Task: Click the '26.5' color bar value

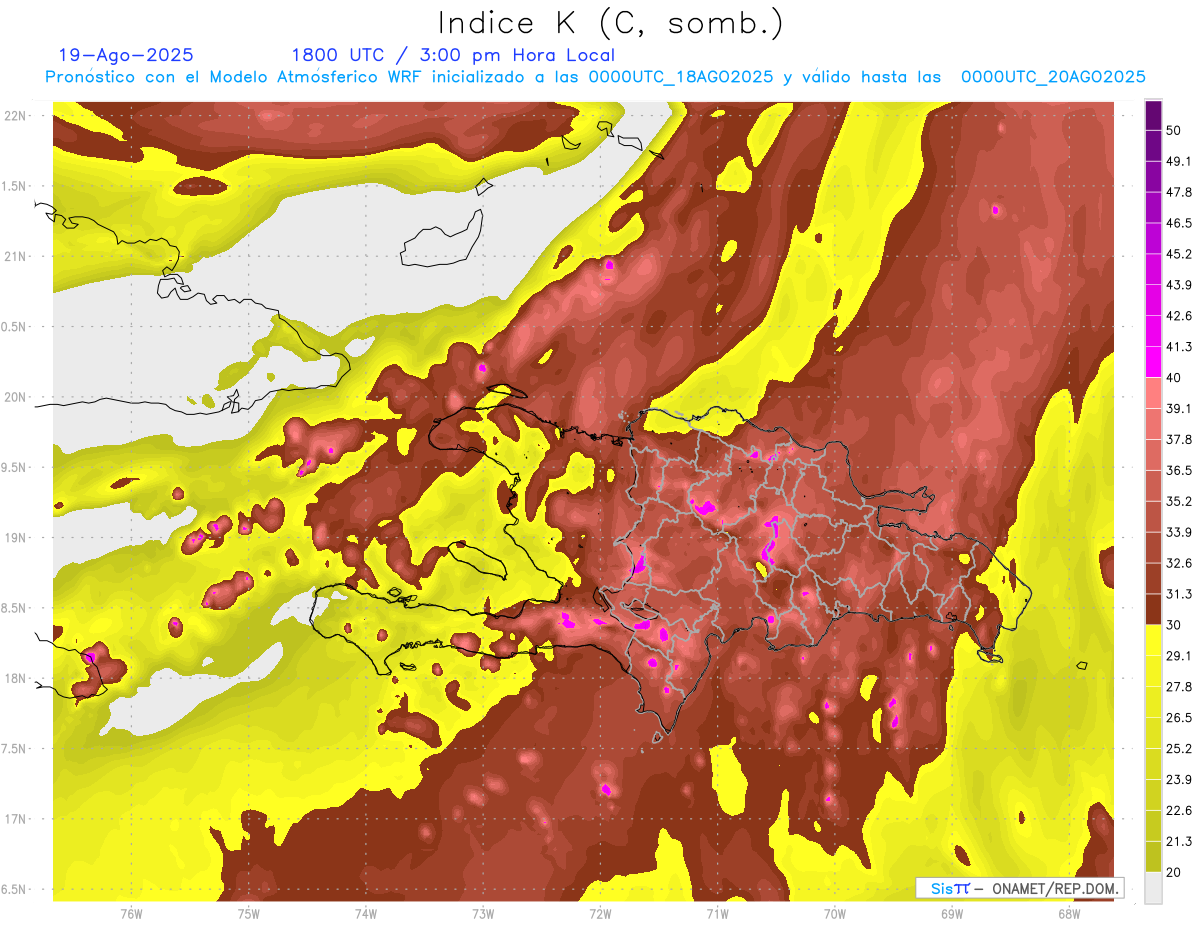Action: pyautogui.click(x=1179, y=718)
